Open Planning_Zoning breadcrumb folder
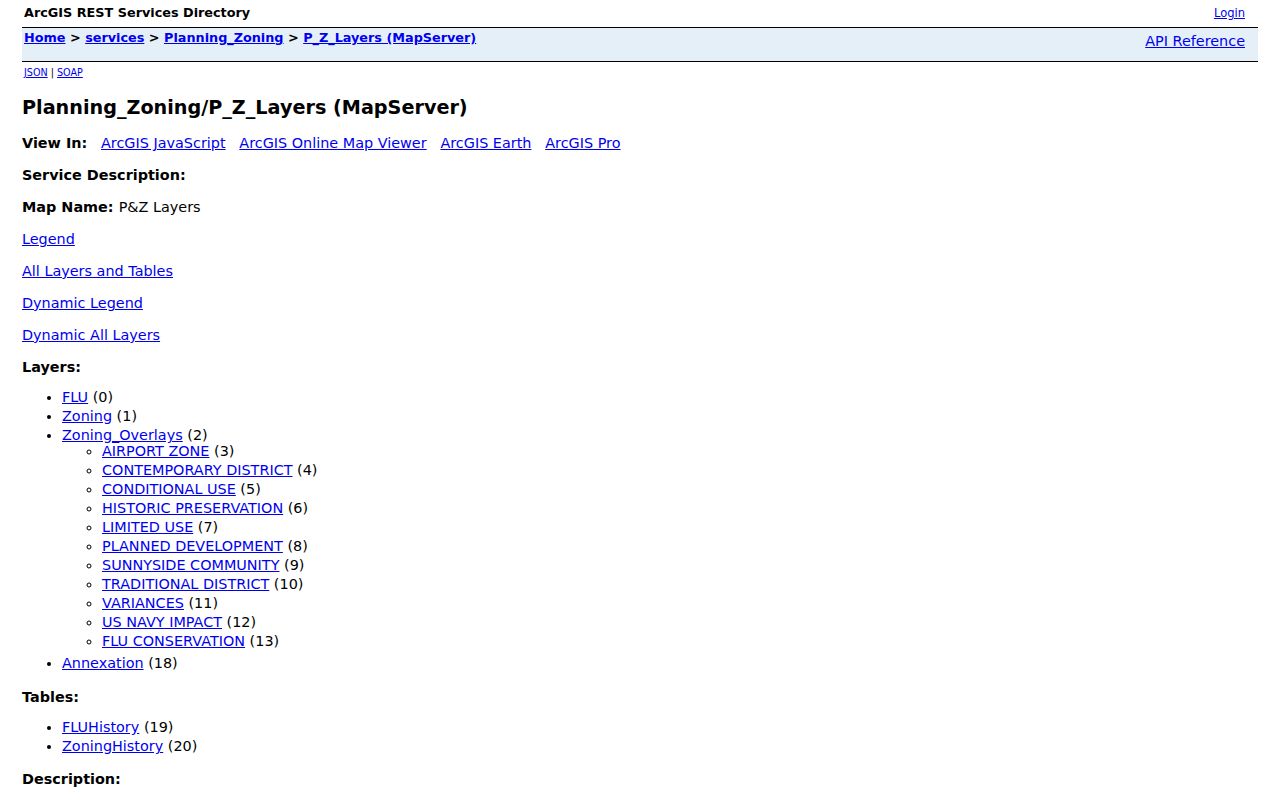This screenshot has width=1280, height=800. (224, 38)
